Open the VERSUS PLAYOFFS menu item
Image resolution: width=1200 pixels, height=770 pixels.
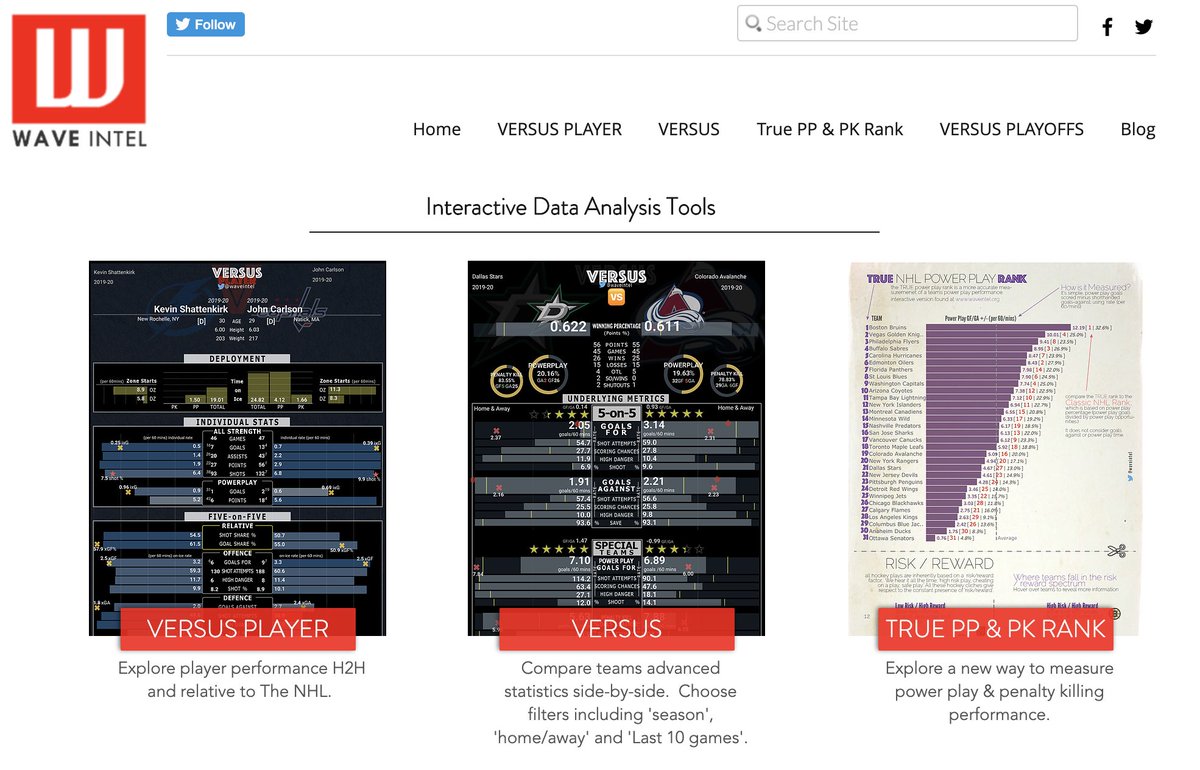pos(1012,129)
